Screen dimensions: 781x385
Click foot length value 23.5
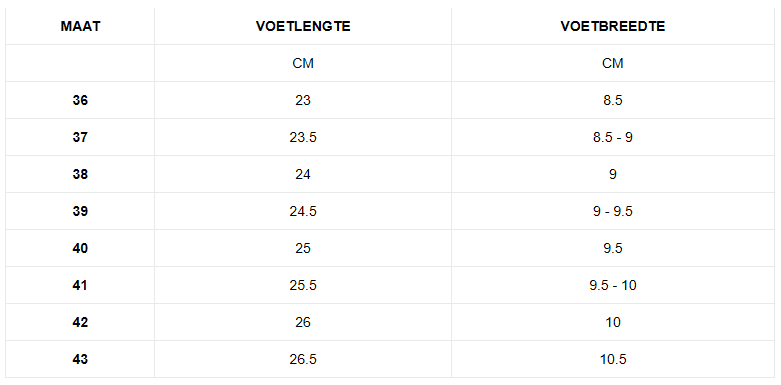tap(303, 137)
